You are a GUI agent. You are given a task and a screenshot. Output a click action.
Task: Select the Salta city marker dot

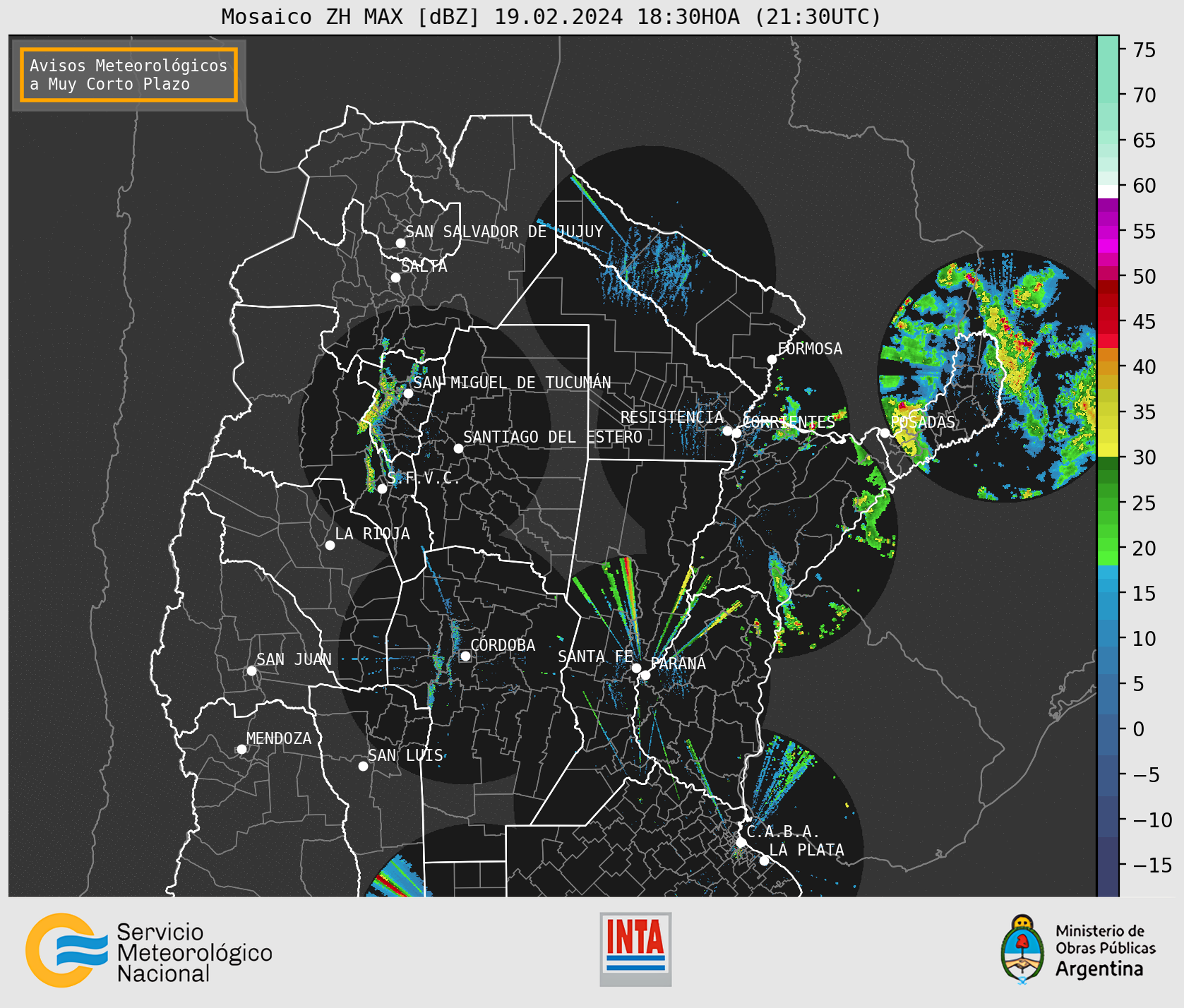click(395, 277)
